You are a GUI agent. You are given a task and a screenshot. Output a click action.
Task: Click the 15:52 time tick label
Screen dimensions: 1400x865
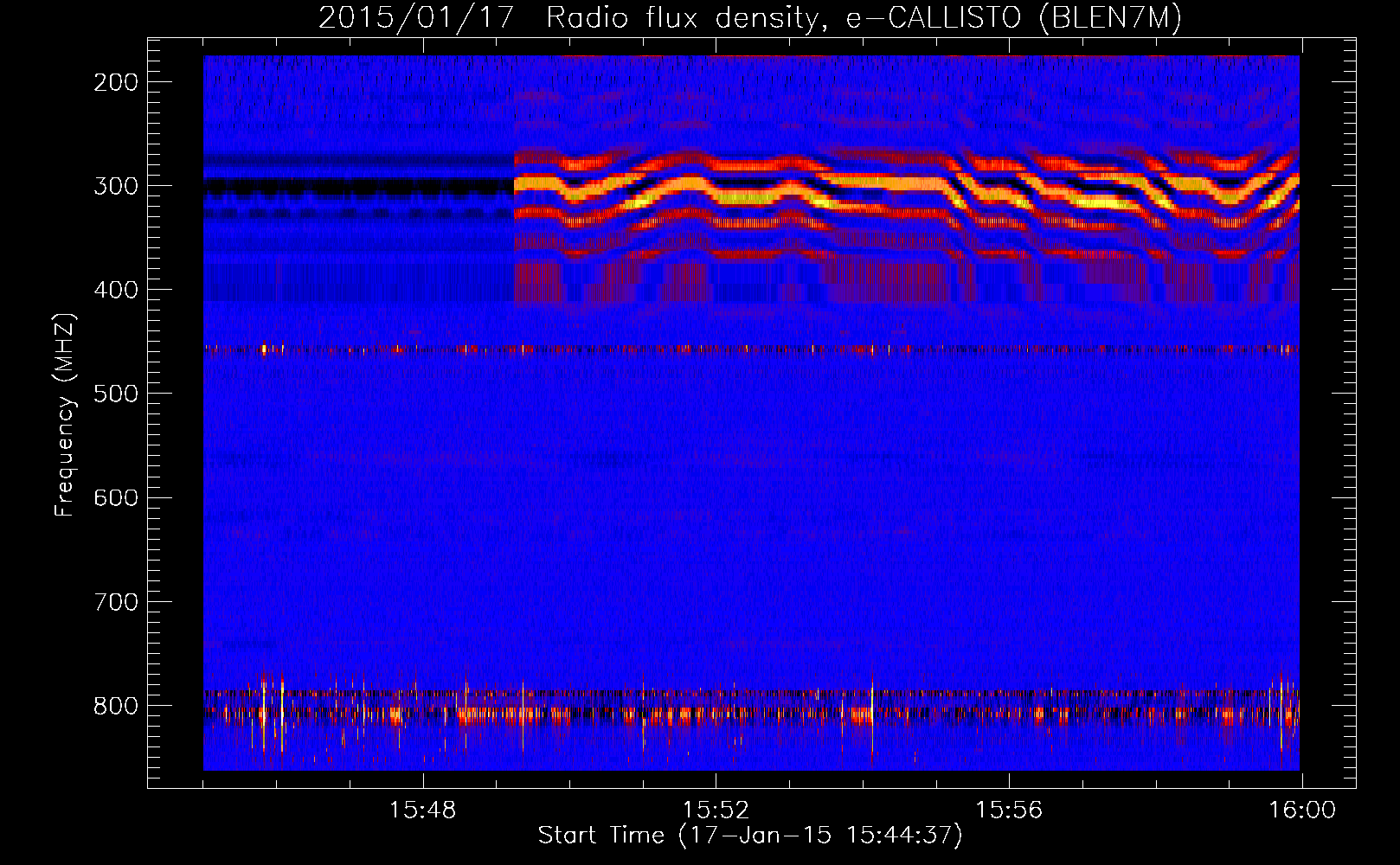716,811
